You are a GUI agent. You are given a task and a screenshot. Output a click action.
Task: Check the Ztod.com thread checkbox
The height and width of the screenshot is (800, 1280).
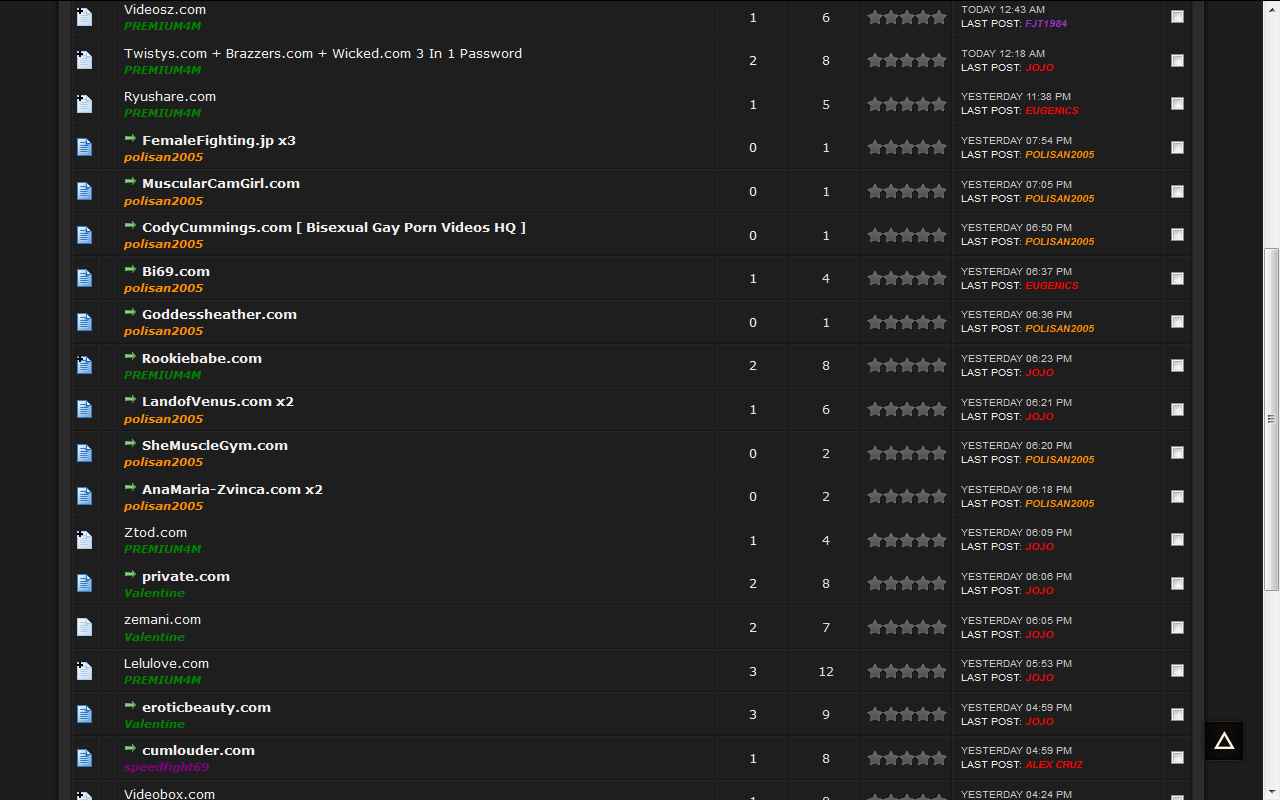pos(1177,540)
